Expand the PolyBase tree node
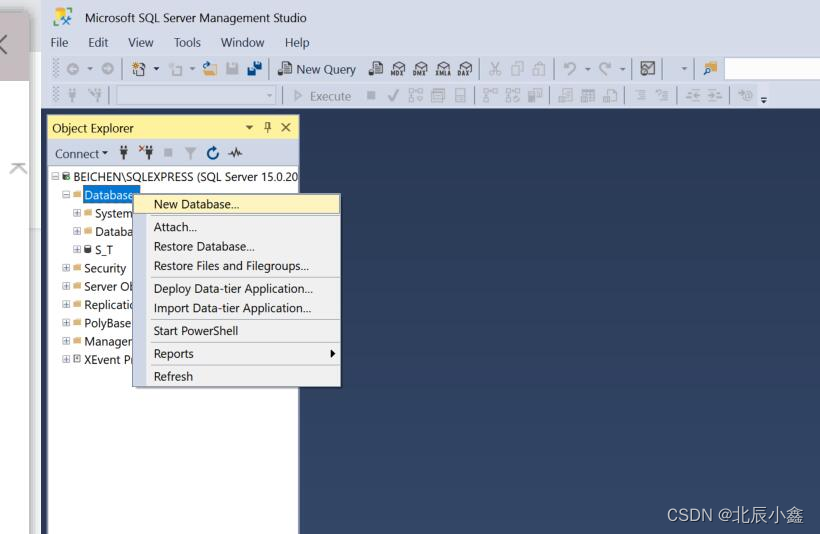The height and width of the screenshot is (534, 820). tap(66, 323)
